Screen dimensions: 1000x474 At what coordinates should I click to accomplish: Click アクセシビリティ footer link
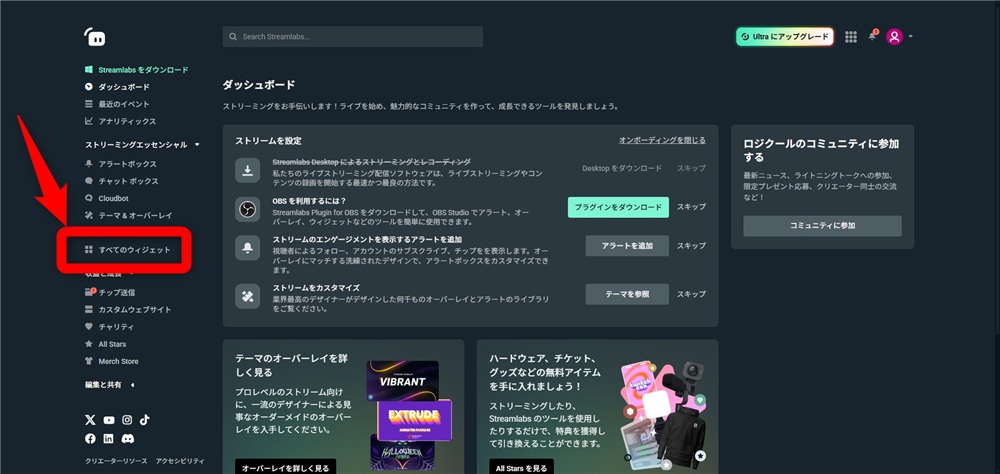180,461
